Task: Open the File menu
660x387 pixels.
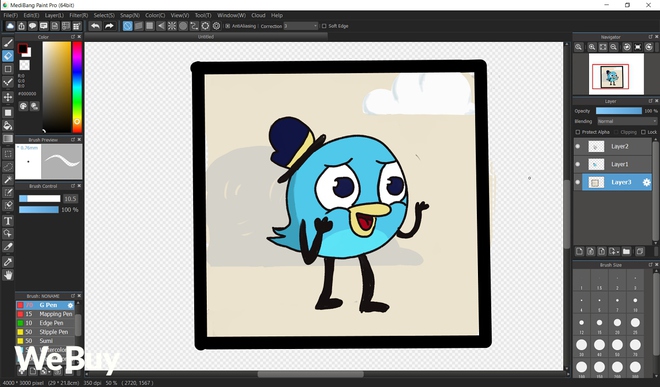Action: click(x=10, y=15)
